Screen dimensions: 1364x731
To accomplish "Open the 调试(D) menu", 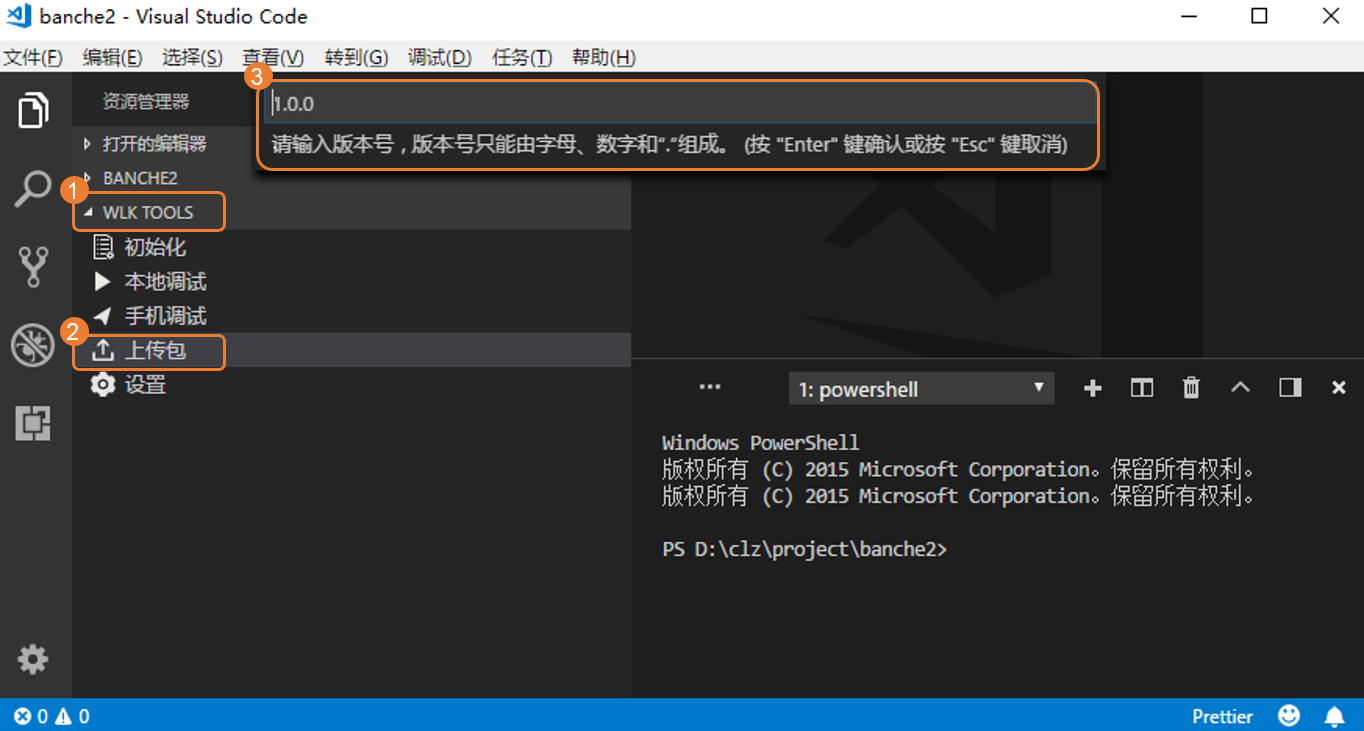I will [439, 57].
